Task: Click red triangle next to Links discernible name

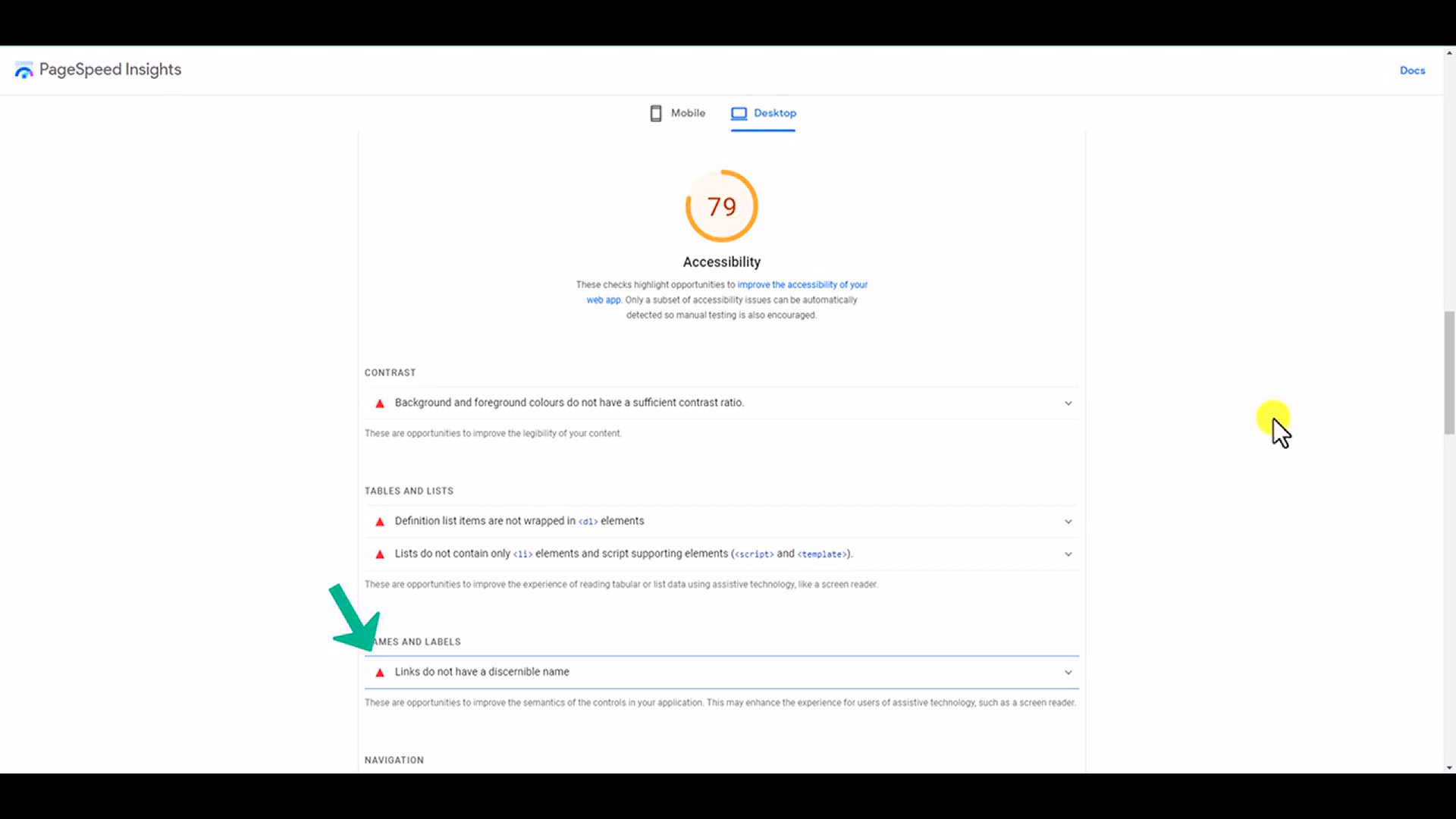Action: pos(380,673)
